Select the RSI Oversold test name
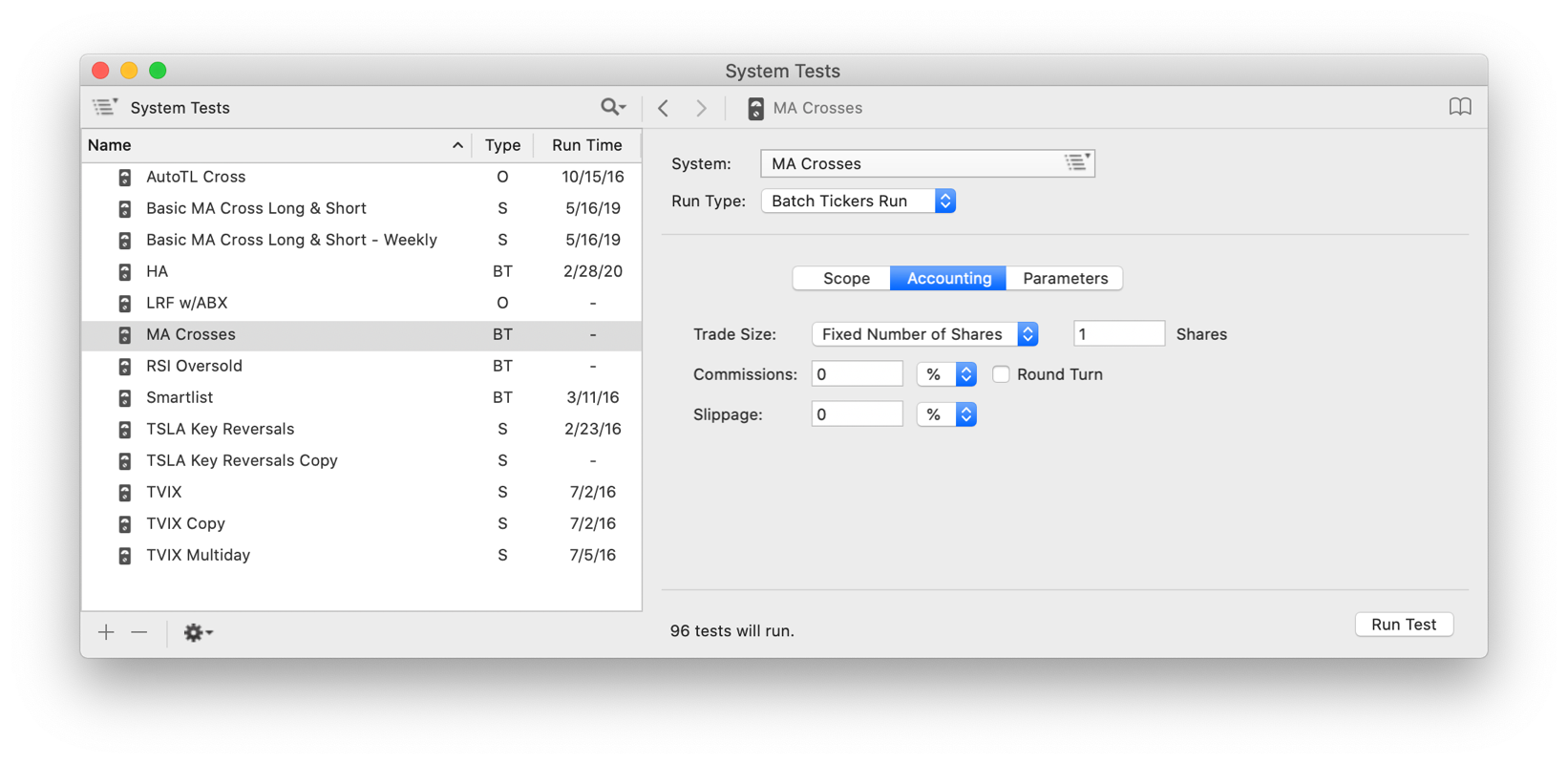 pyautogui.click(x=194, y=366)
